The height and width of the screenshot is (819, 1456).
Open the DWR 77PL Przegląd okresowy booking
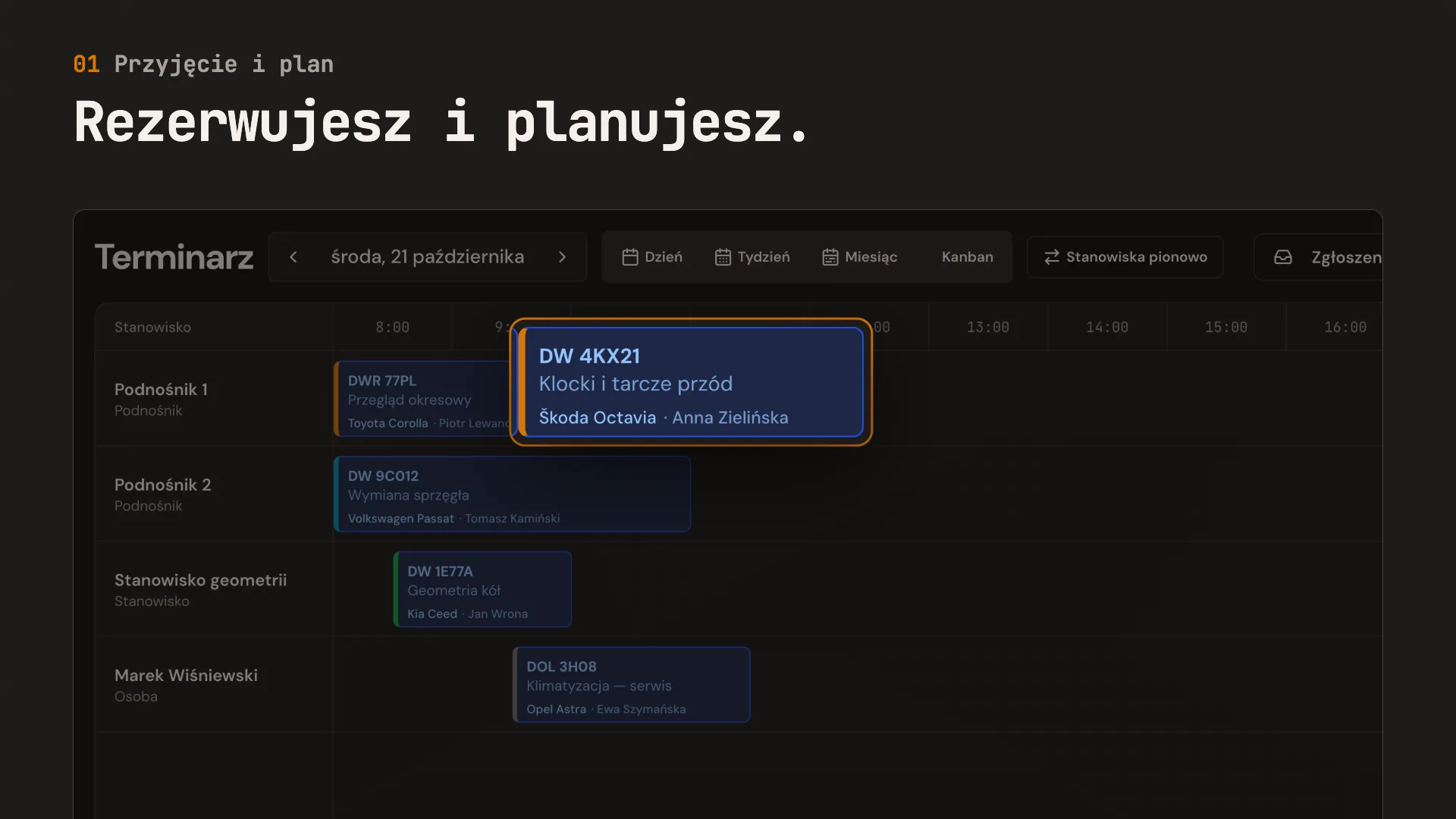pos(423,399)
